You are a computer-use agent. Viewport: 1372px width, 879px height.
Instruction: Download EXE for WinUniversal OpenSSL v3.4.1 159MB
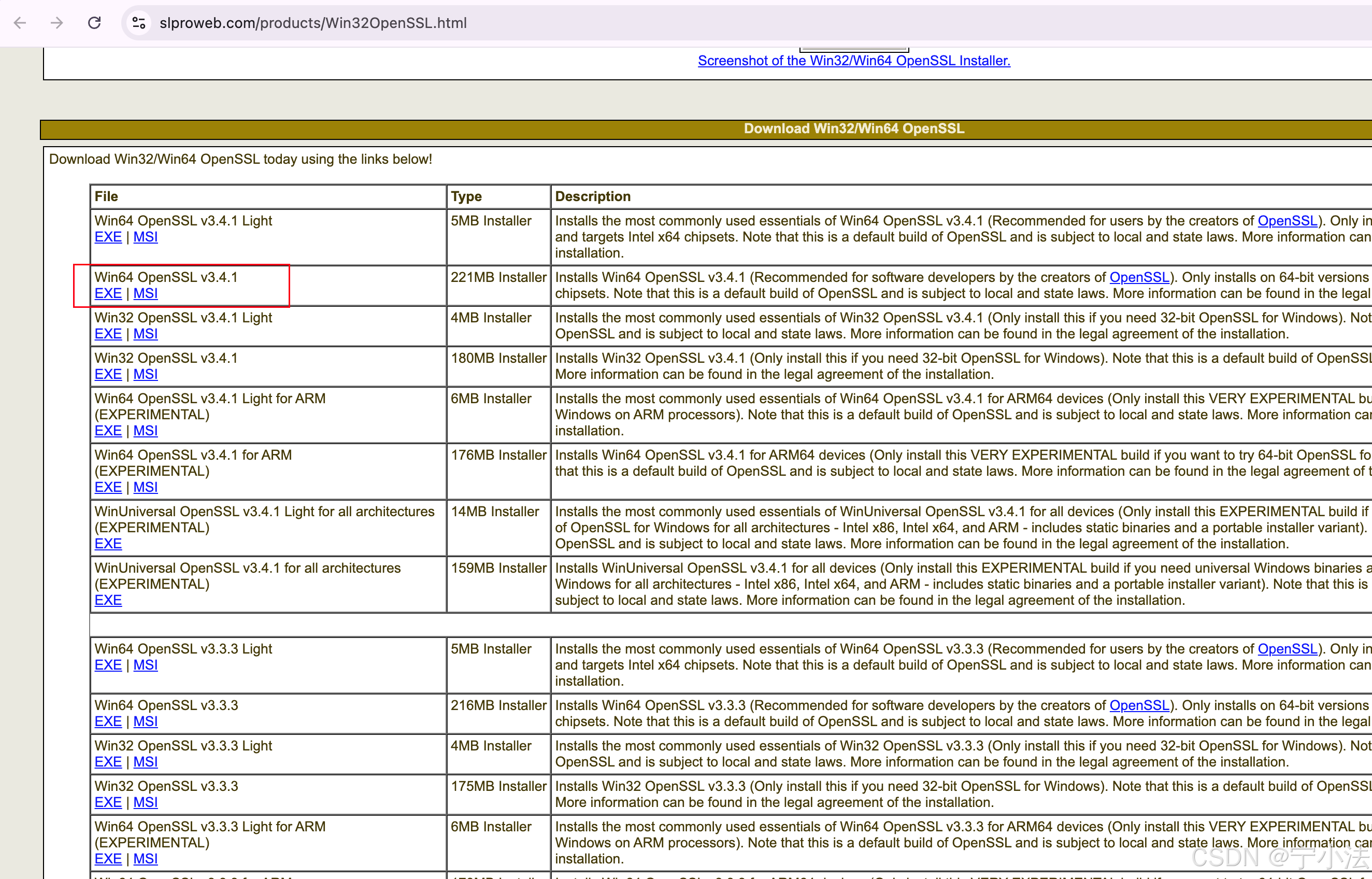pyautogui.click(x=108, y=601)
